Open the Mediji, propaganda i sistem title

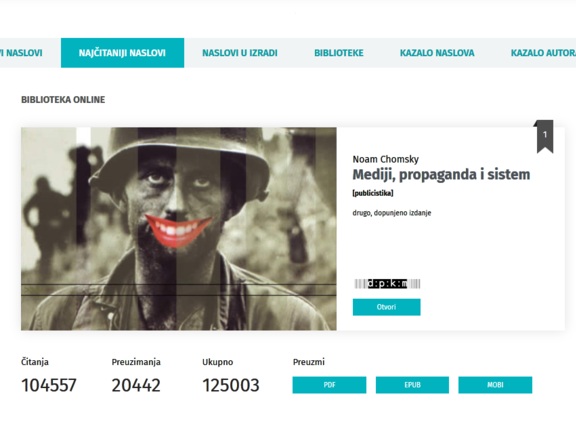(441, 175)
